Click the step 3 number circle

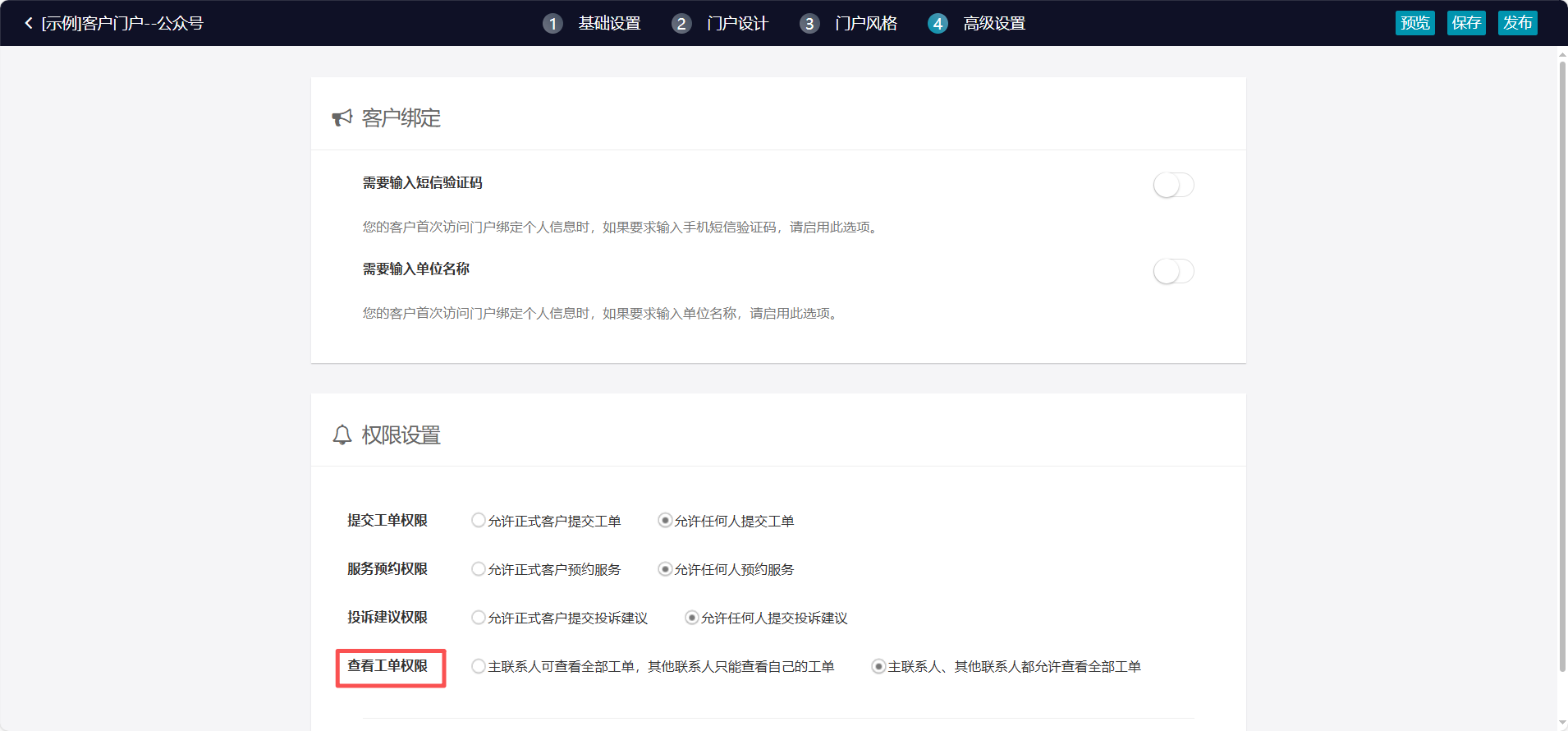click(809, 24)
